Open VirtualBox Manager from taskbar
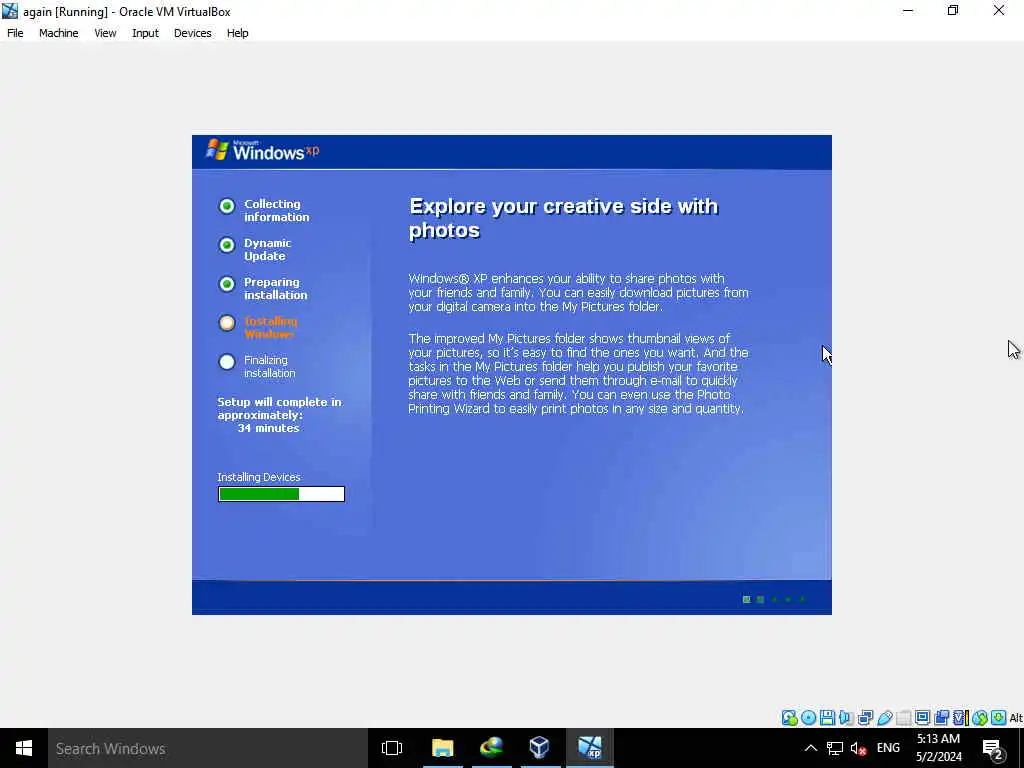This screenshot has height=768, width=1024. pyautogui.click(x=539, y=748)
